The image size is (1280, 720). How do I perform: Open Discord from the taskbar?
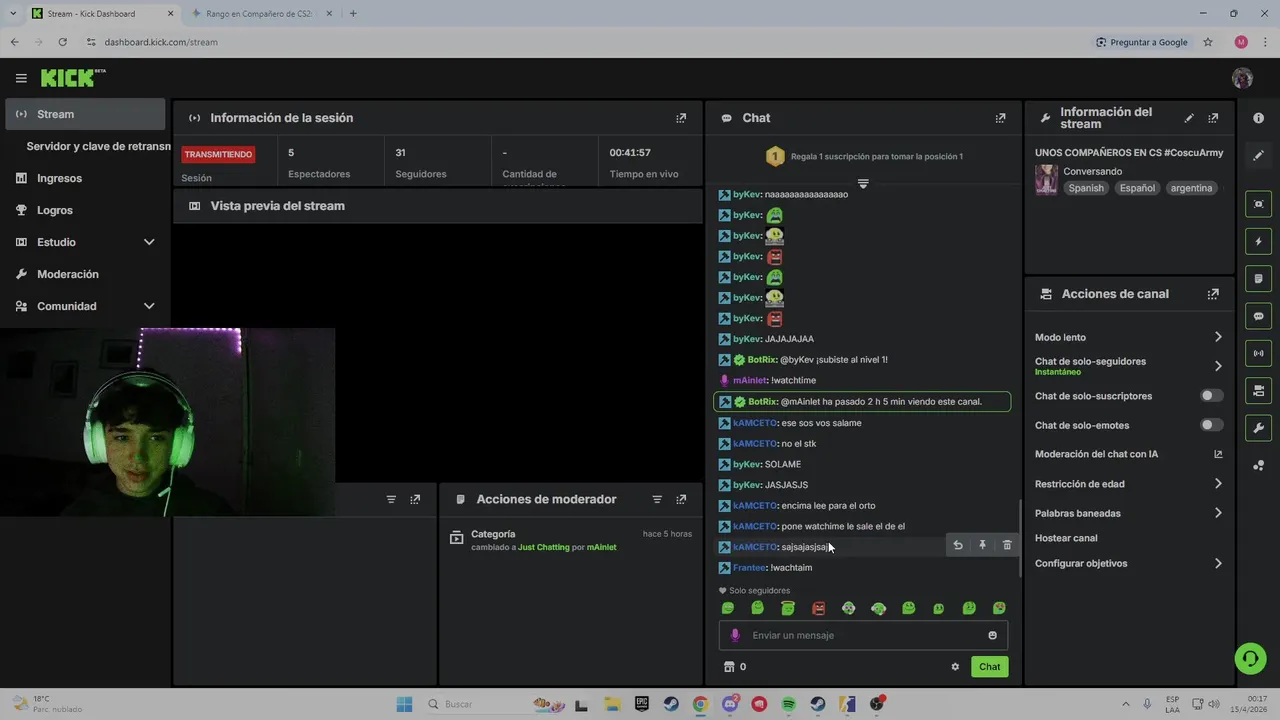(x=730, y=704)
